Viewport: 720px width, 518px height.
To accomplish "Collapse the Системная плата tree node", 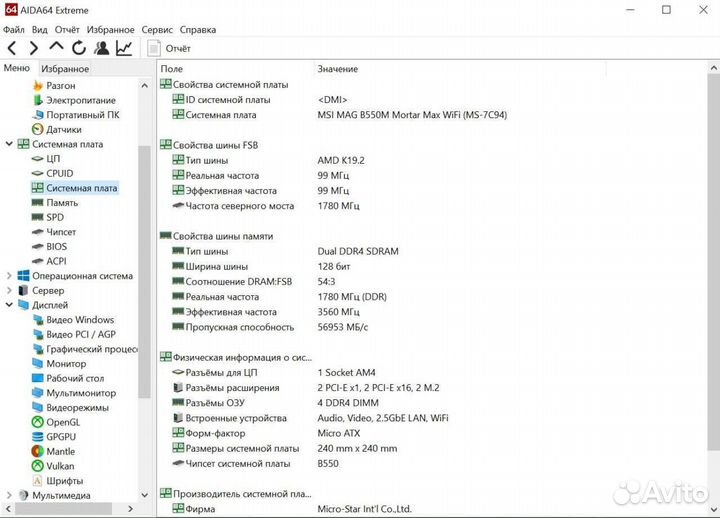I will [x=9, y=144].
